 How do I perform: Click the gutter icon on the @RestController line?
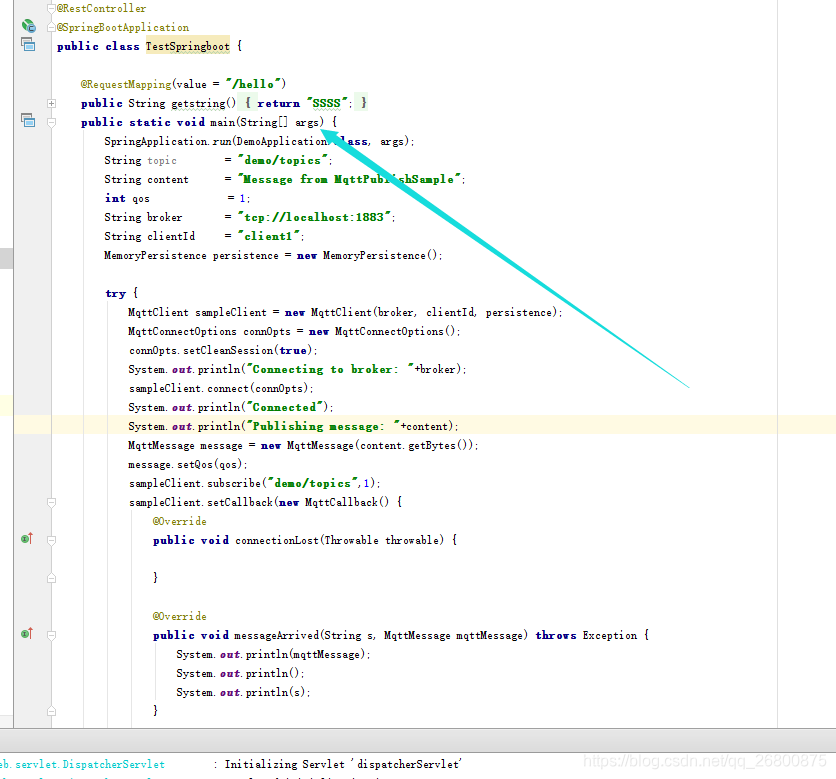(51, 8)
